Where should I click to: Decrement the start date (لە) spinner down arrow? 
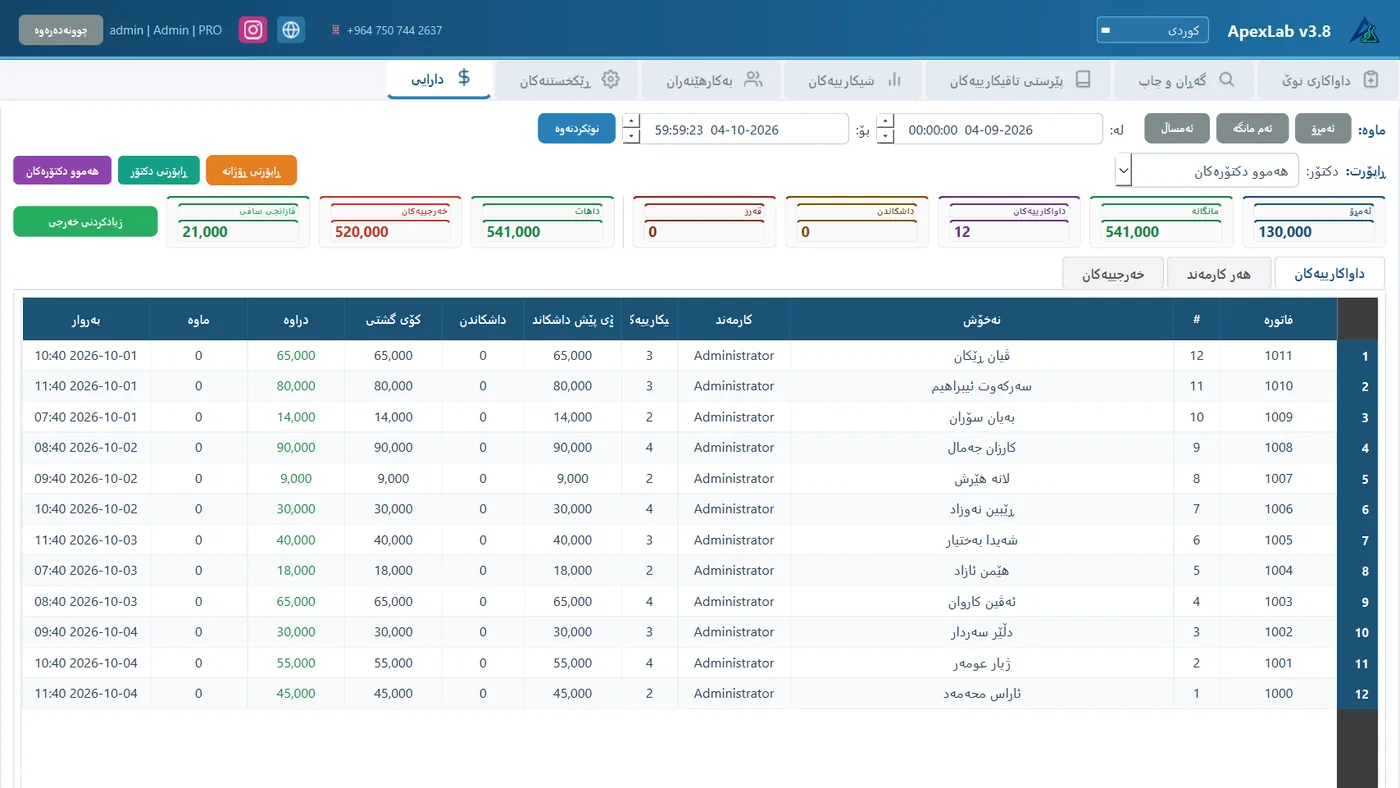tap(885, 136)
